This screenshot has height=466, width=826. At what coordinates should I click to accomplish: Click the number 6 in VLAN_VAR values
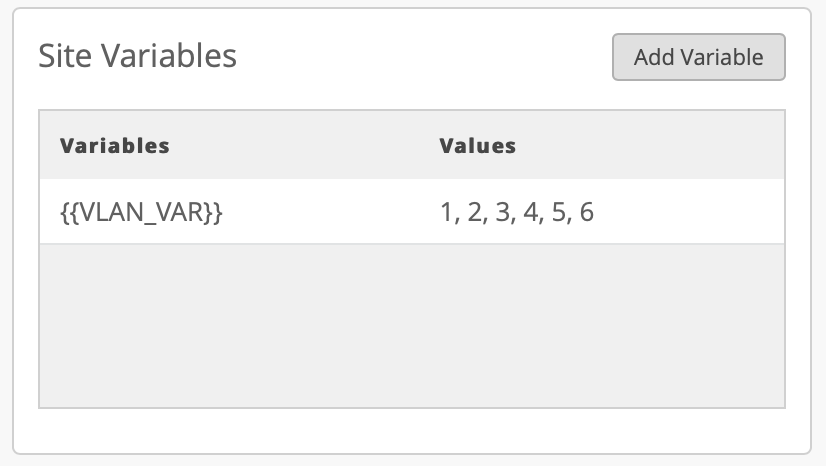click(x=587, y=212)
